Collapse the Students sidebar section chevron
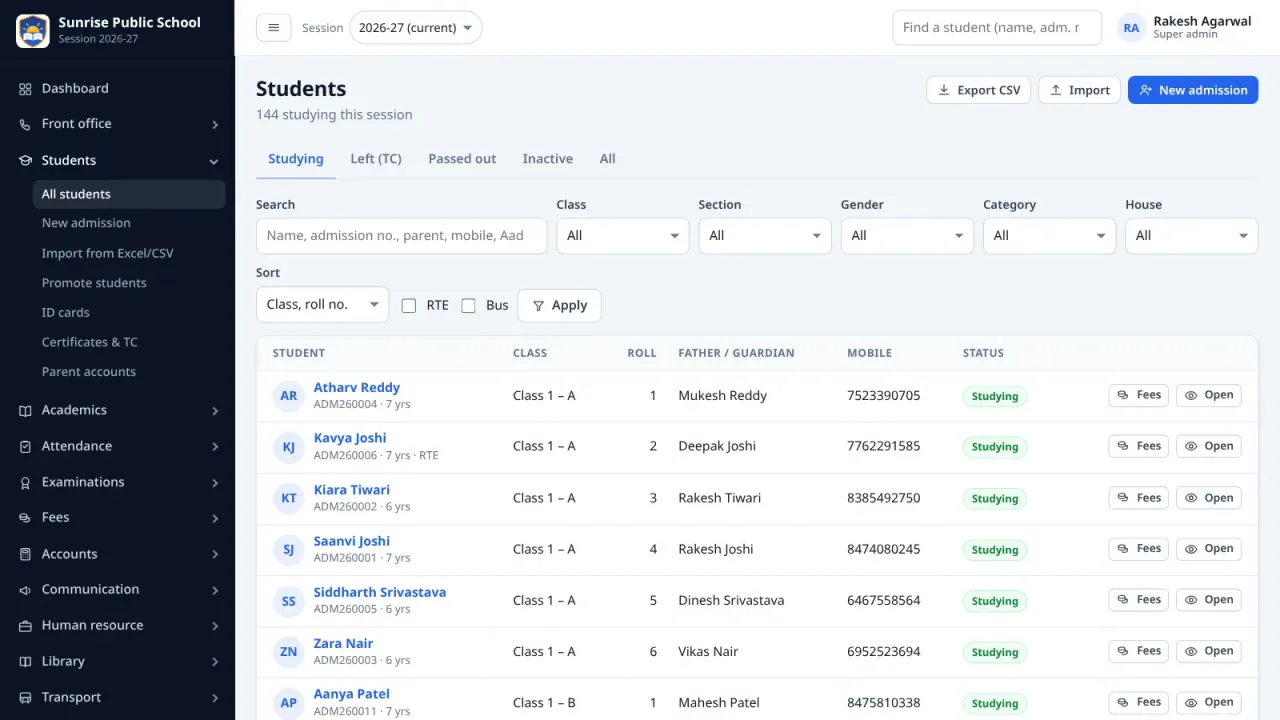 pos(214,161)
